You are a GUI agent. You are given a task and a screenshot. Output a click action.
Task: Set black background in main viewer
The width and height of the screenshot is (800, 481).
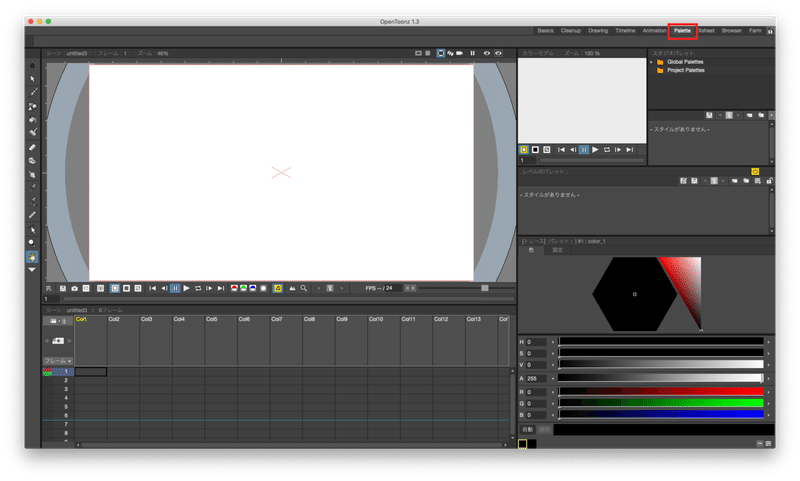[x=127, y=288]
